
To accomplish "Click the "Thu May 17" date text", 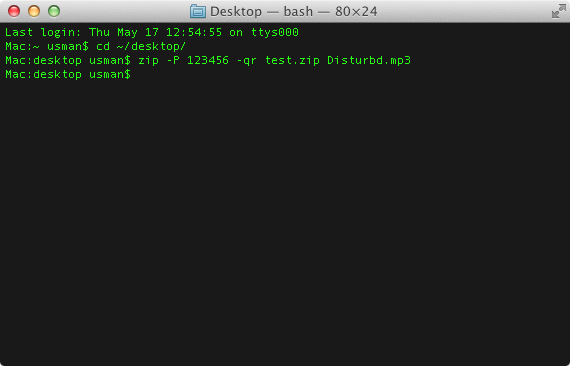I will click(124, 32).
